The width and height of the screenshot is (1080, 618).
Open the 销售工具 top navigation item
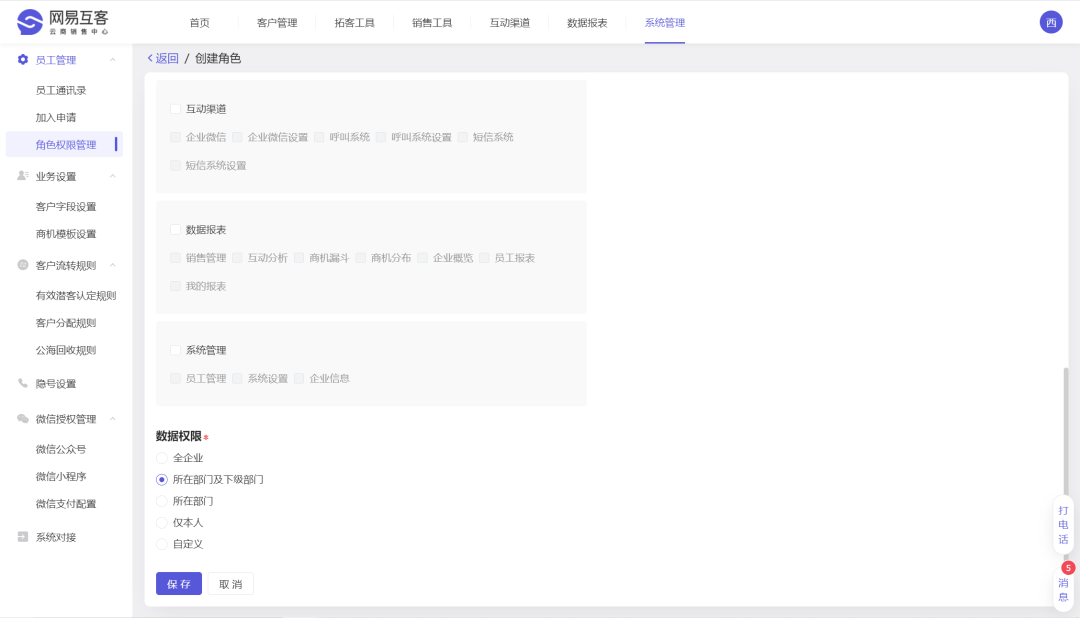pos(431,22)
